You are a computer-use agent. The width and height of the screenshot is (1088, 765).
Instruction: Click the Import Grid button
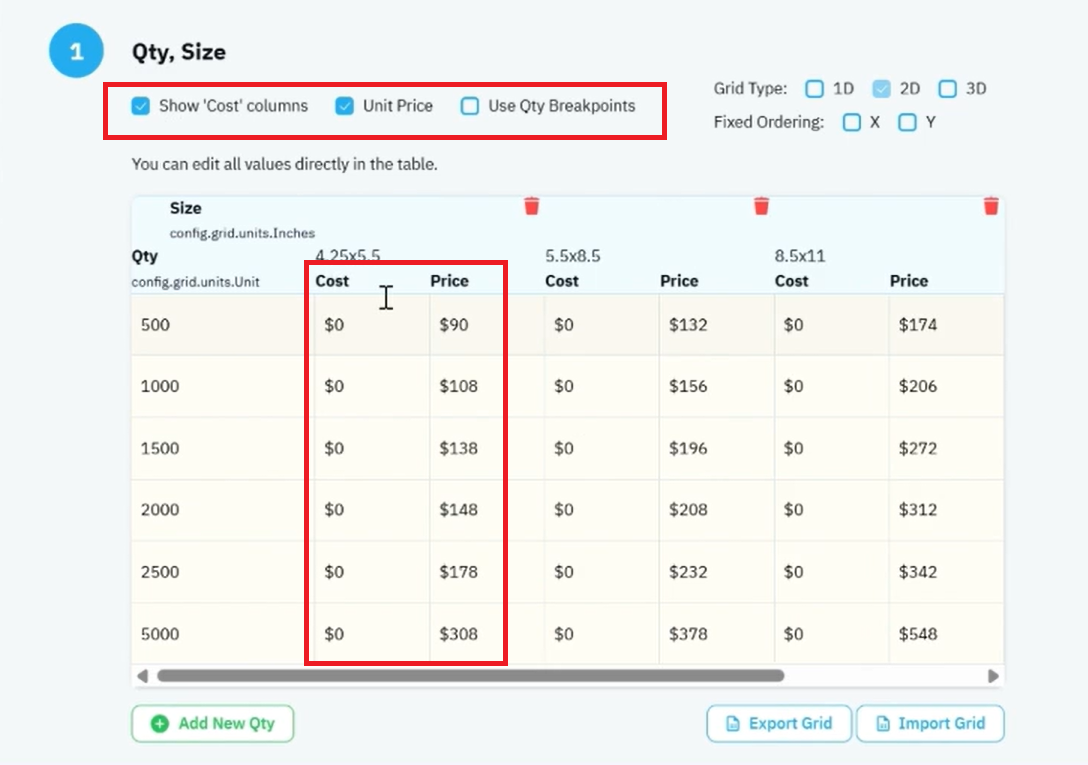tap(930, 723)
